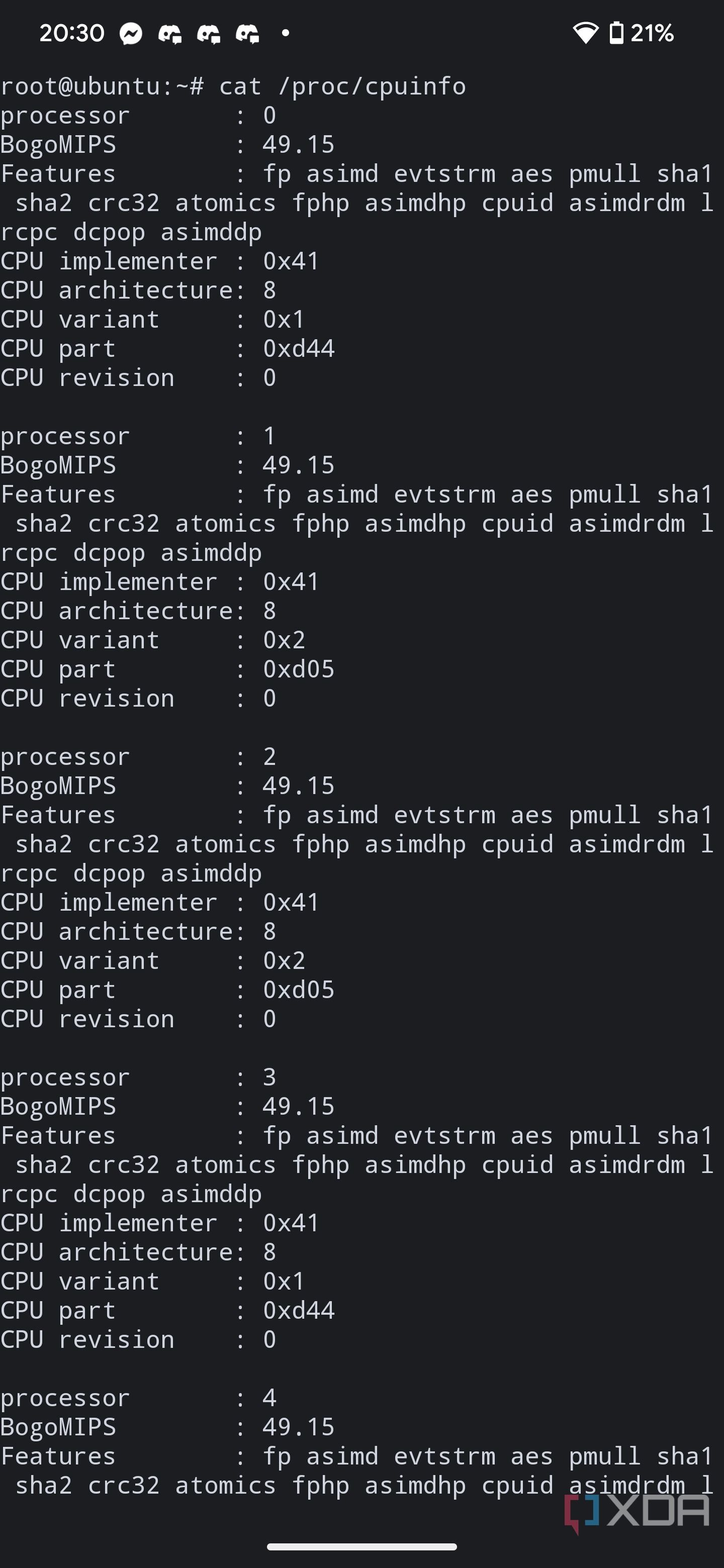Click the "processor : 0" output line
This screenshot has height=1568, width=724.
tap(138, 116)
